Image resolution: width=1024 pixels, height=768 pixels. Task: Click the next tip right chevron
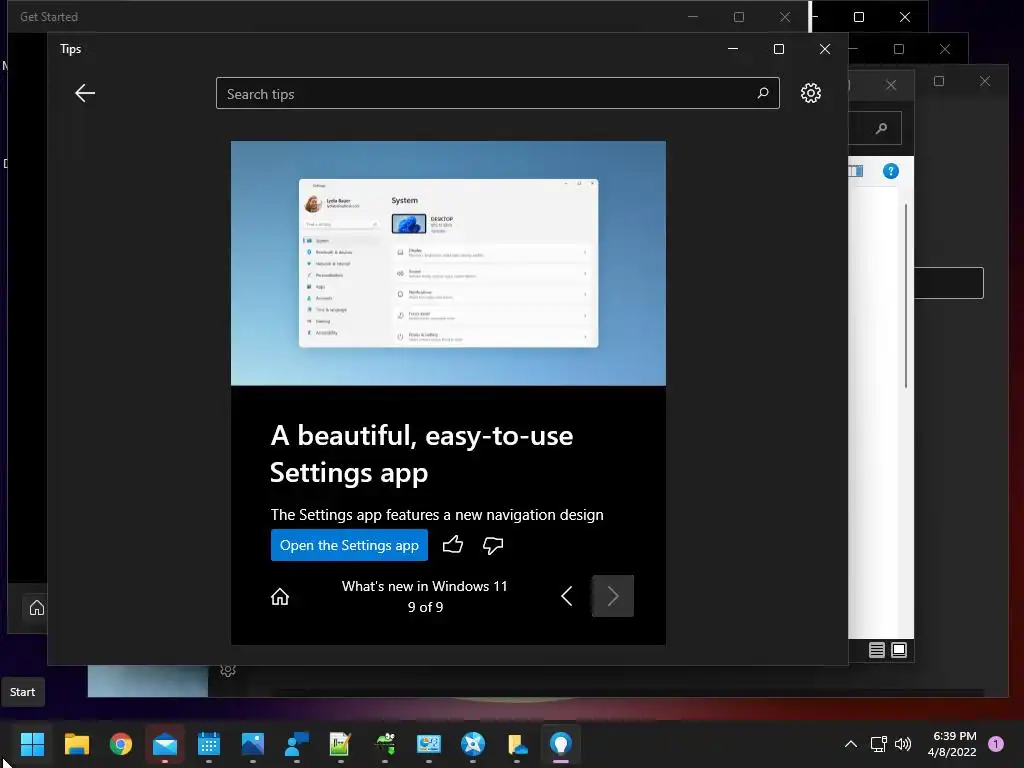(613, 596)
